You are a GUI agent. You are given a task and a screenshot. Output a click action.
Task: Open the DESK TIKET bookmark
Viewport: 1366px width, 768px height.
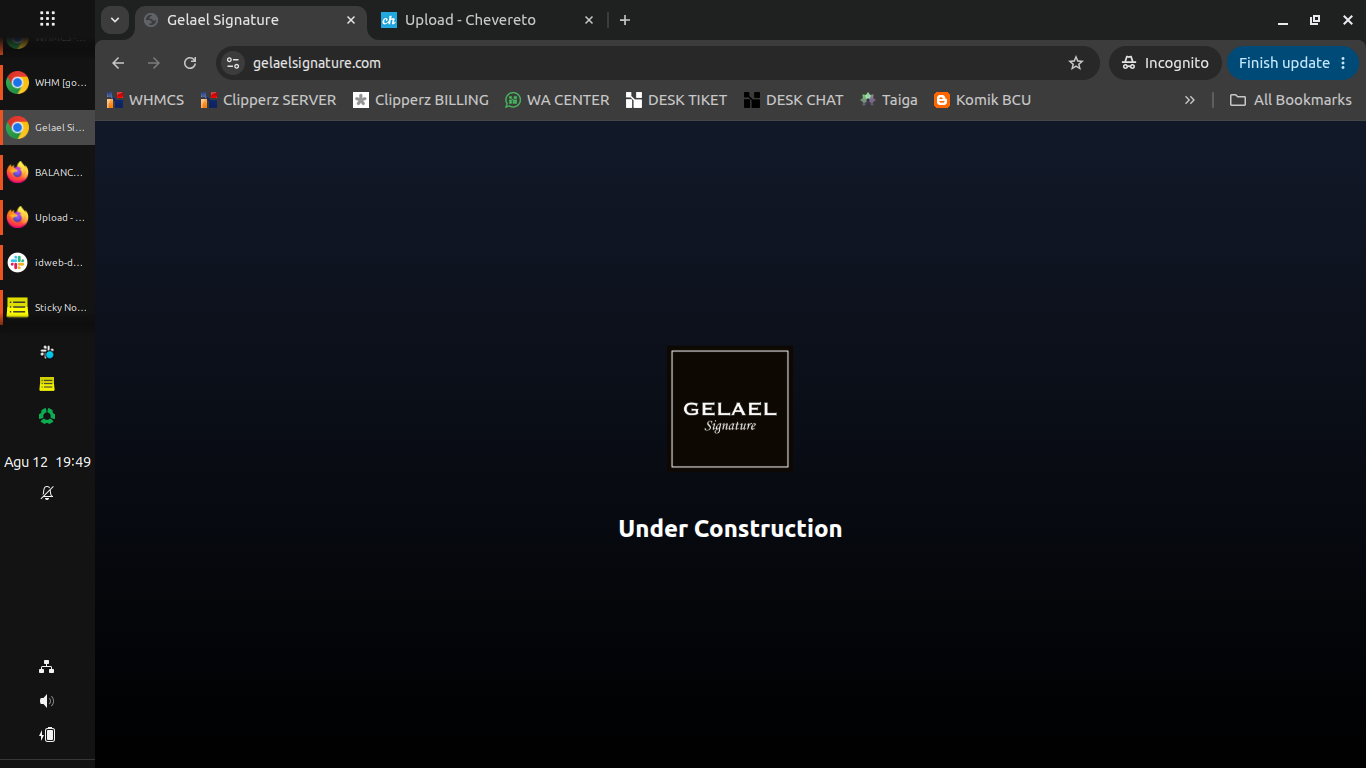click(x=676, y=100)
